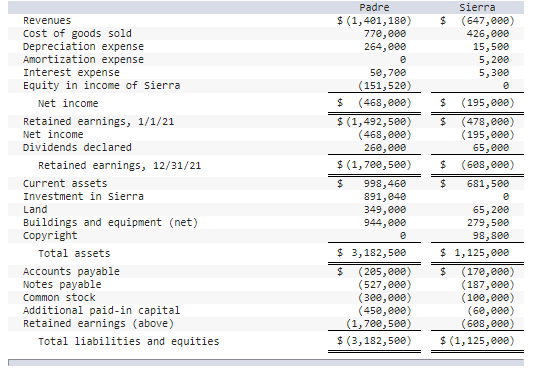Click the Depreciation expense label
The height and width of the screenshot is (378, 552).
click(x=83, y=46)
